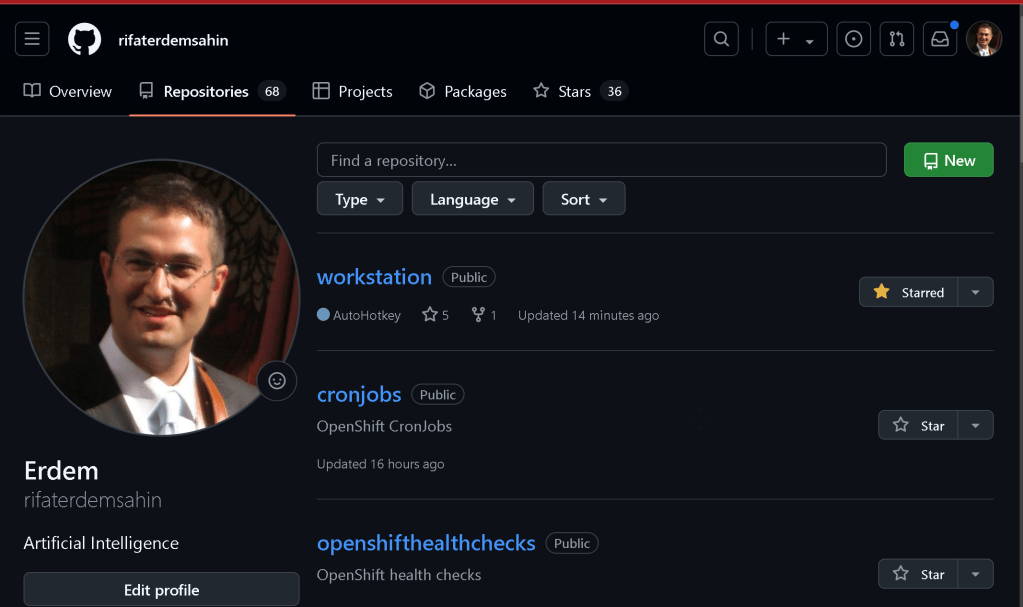The height and width of the screenshot is (607, 1023).
Task: Unstar workstation via Starred button
Action: pyautogui.click(x=908, y=292)
